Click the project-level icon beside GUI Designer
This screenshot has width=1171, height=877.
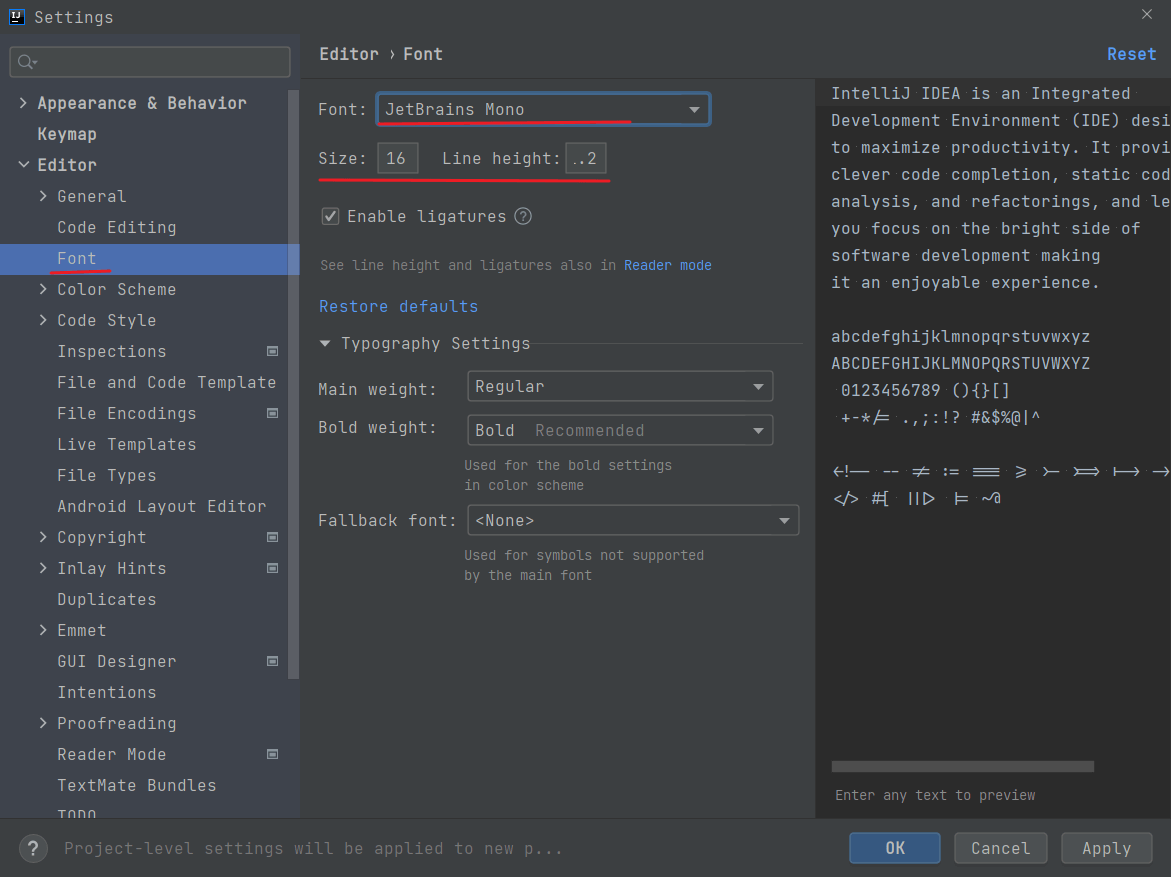(x=272, y=661)
